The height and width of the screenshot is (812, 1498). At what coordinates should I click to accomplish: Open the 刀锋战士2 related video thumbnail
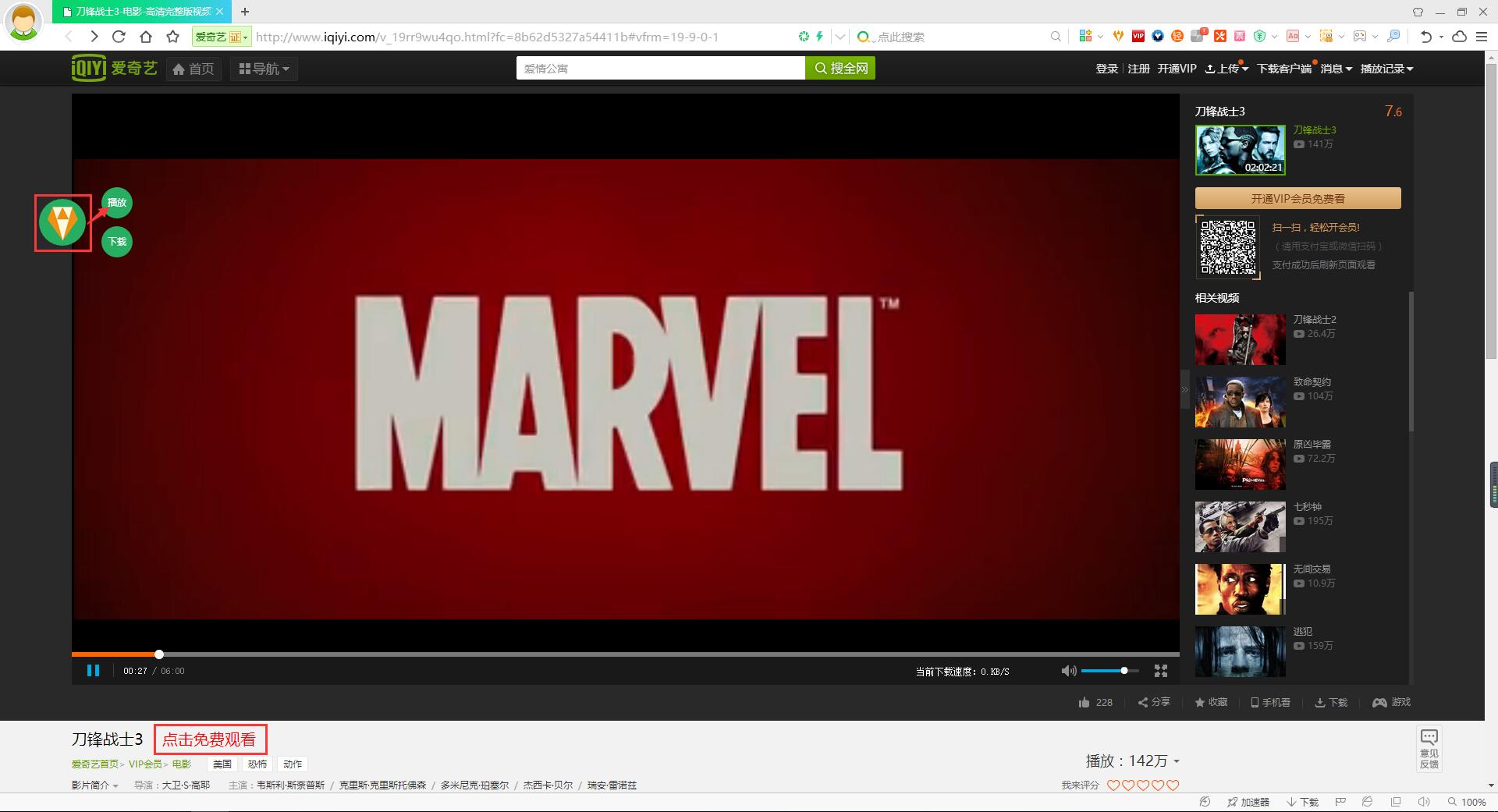pos(1240,339)
